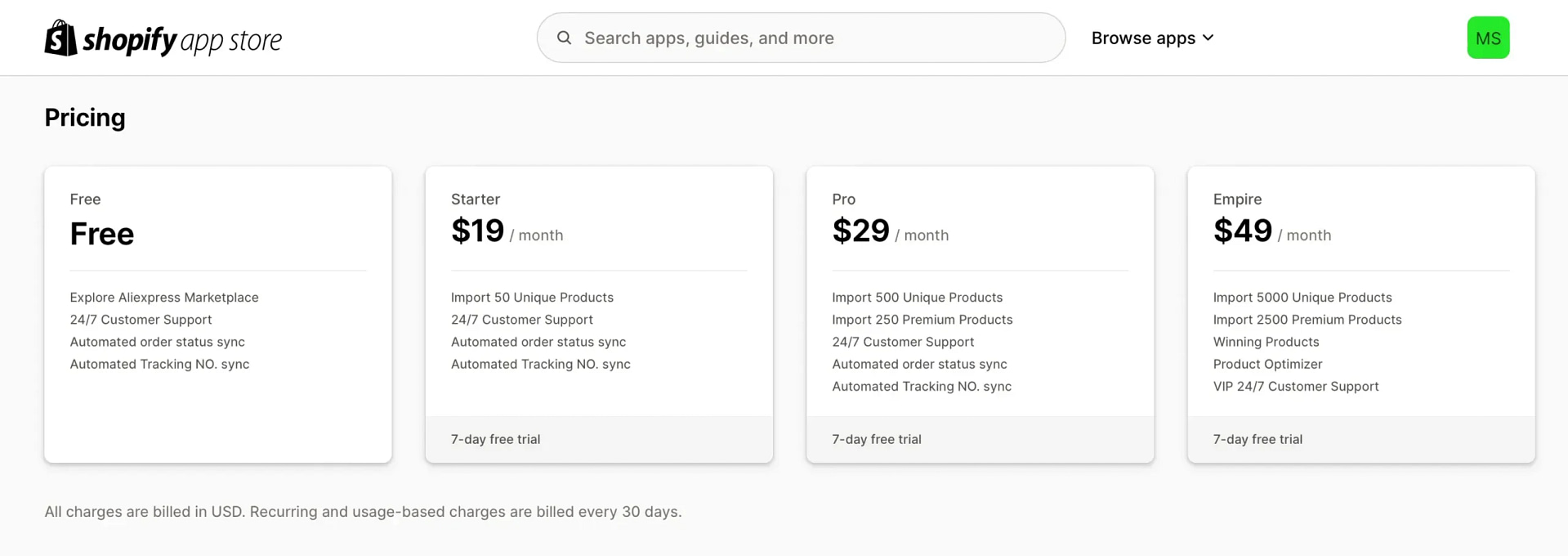Click the 'All charges are billed in USD' note
This screenshot has width=1568, height=556.
[x=363, y=512]
